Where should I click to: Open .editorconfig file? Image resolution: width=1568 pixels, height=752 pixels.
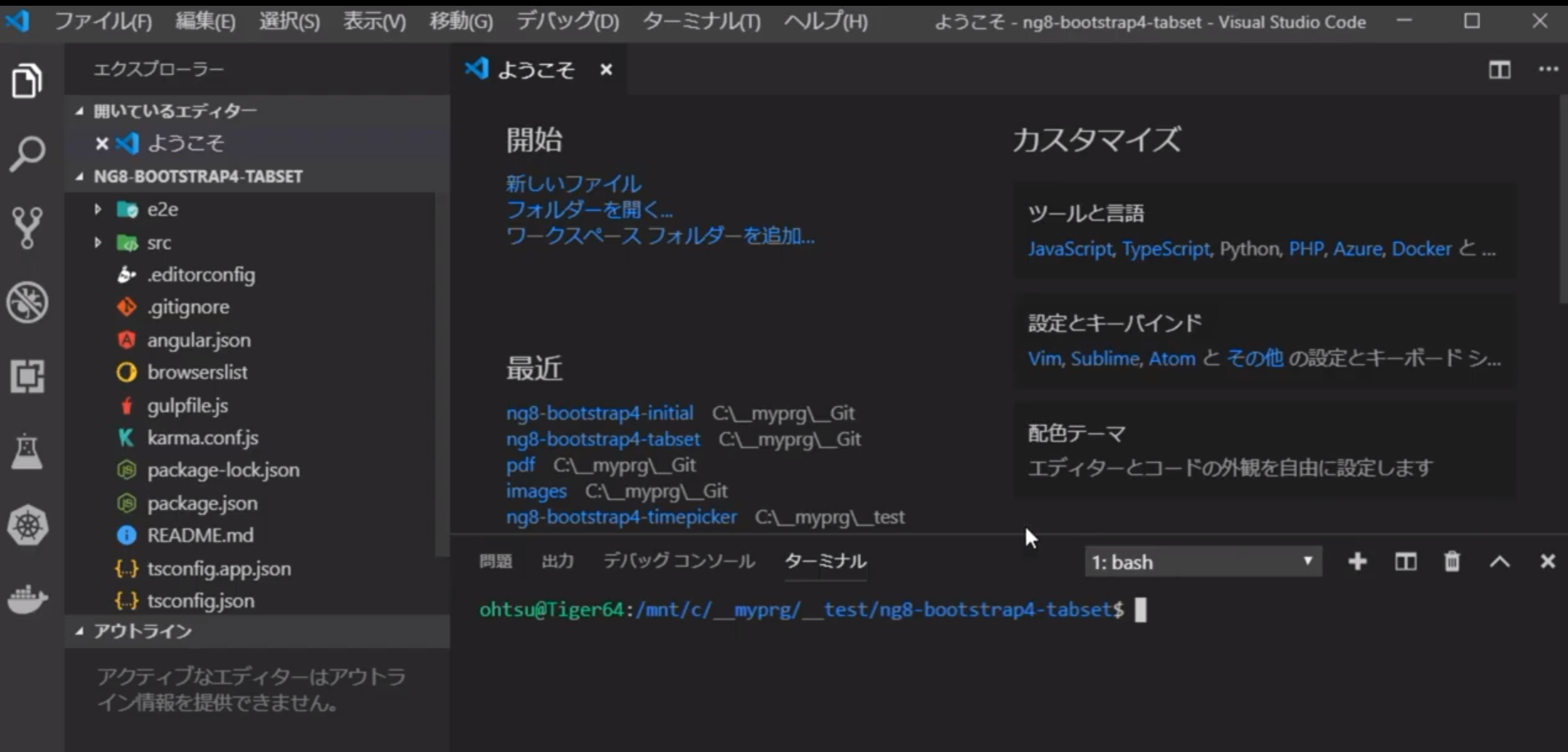tap(201, 274)
